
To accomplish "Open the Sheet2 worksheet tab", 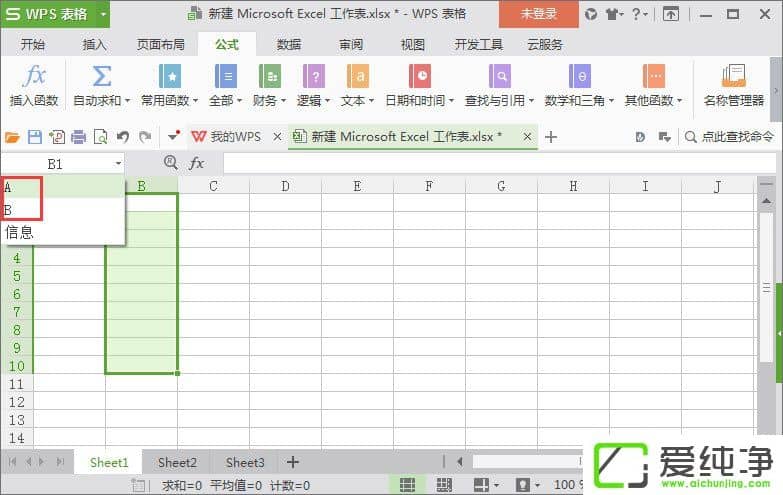I will (x=177, y=462).
